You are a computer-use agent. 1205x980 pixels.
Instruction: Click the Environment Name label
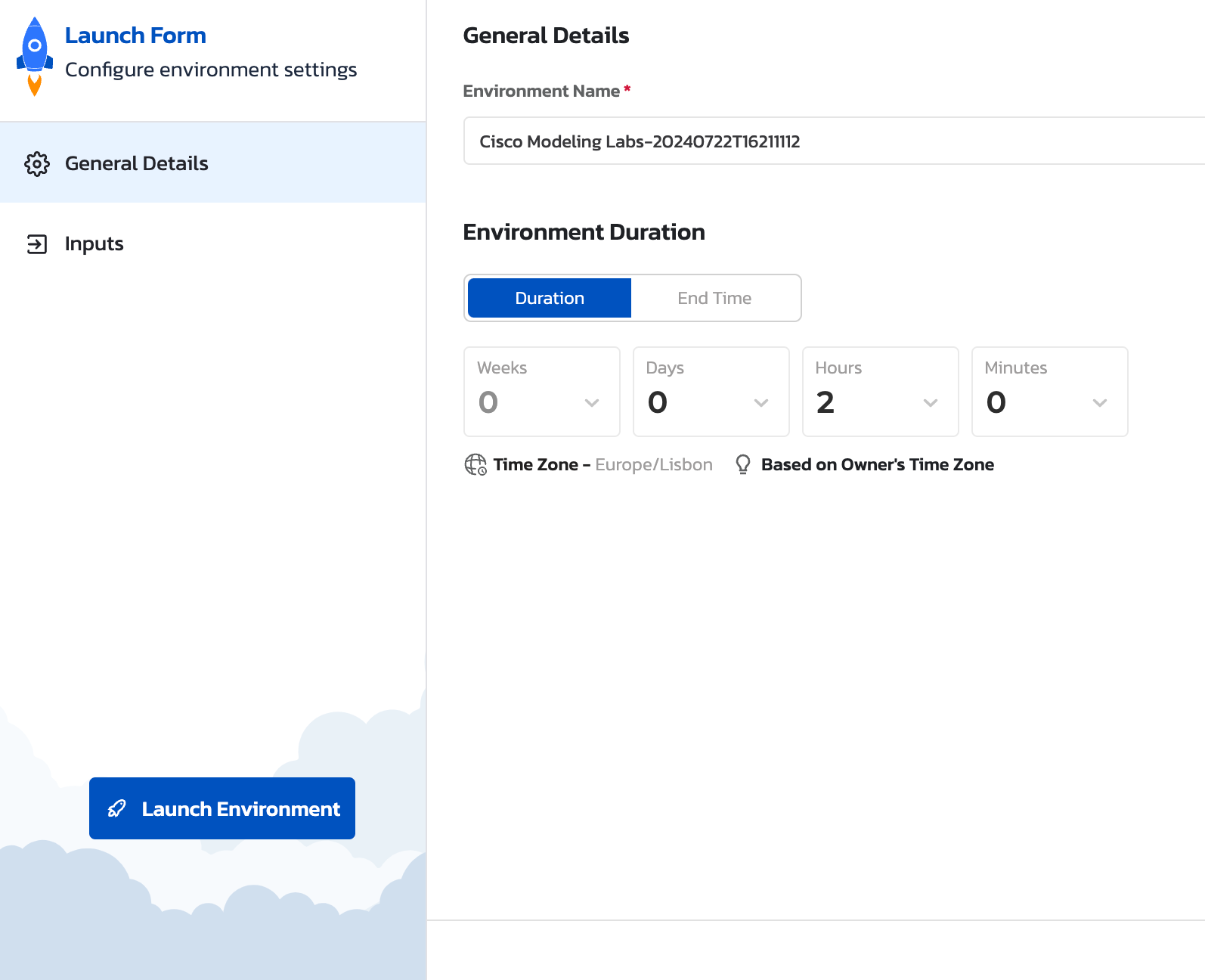click(x=541, y=91)
